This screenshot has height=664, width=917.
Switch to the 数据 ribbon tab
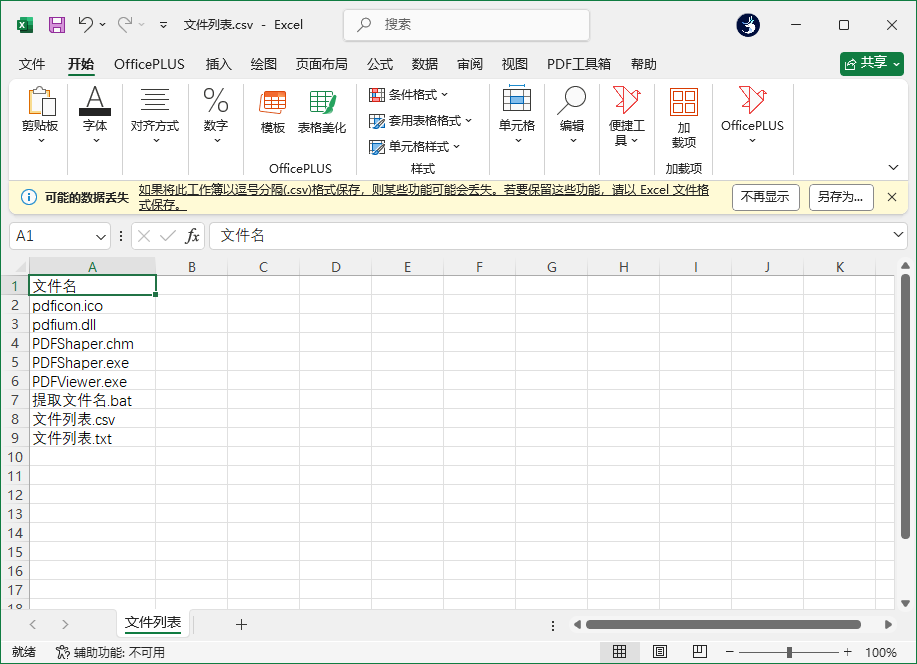(424, 64)
